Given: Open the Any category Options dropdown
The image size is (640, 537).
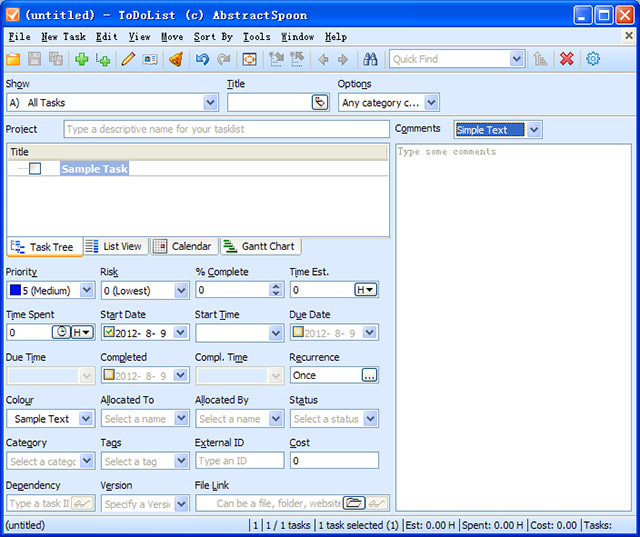Looking at the screenshot, I should [x=431, y=102].
